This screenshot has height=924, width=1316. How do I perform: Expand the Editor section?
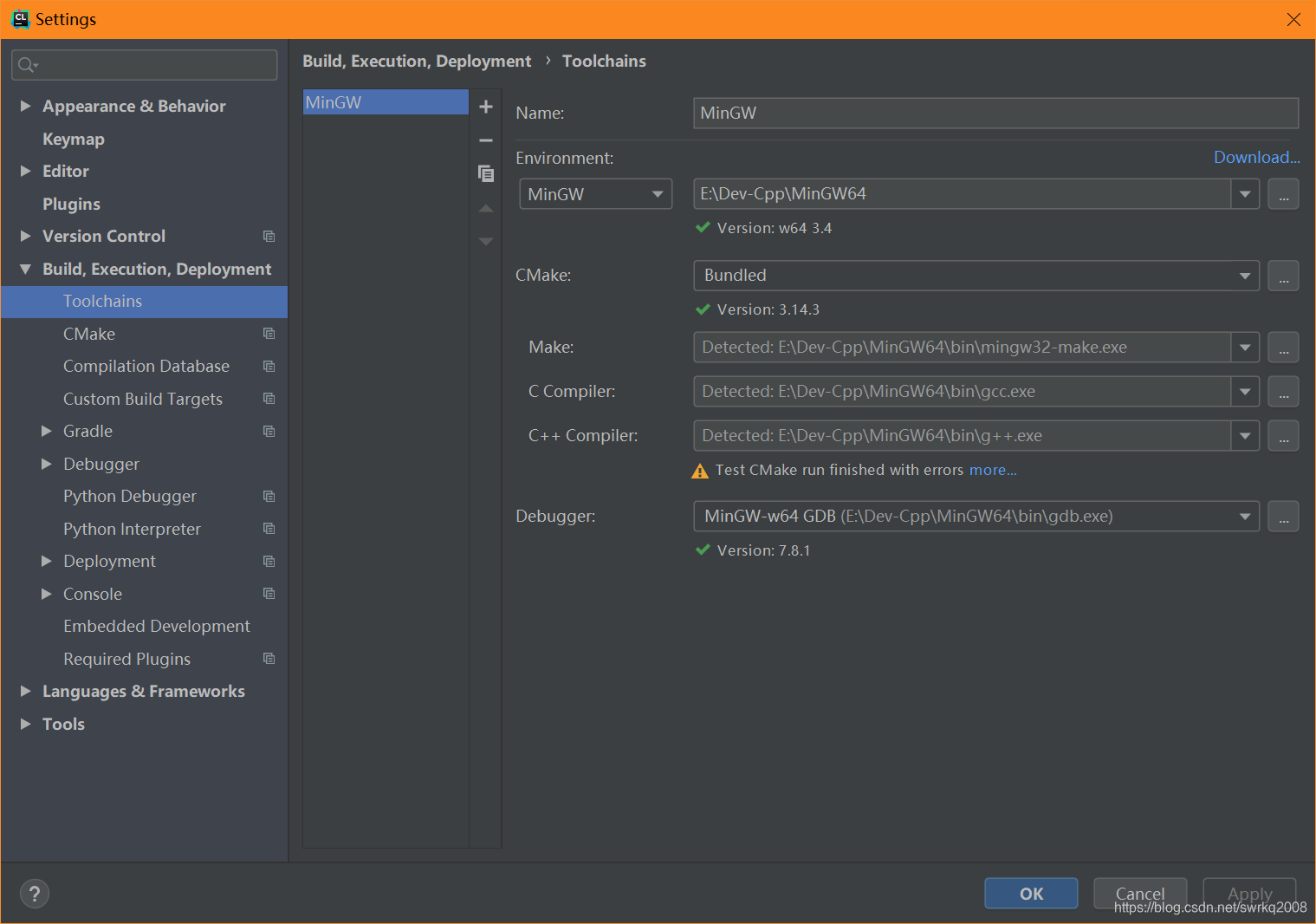[26, 171]
